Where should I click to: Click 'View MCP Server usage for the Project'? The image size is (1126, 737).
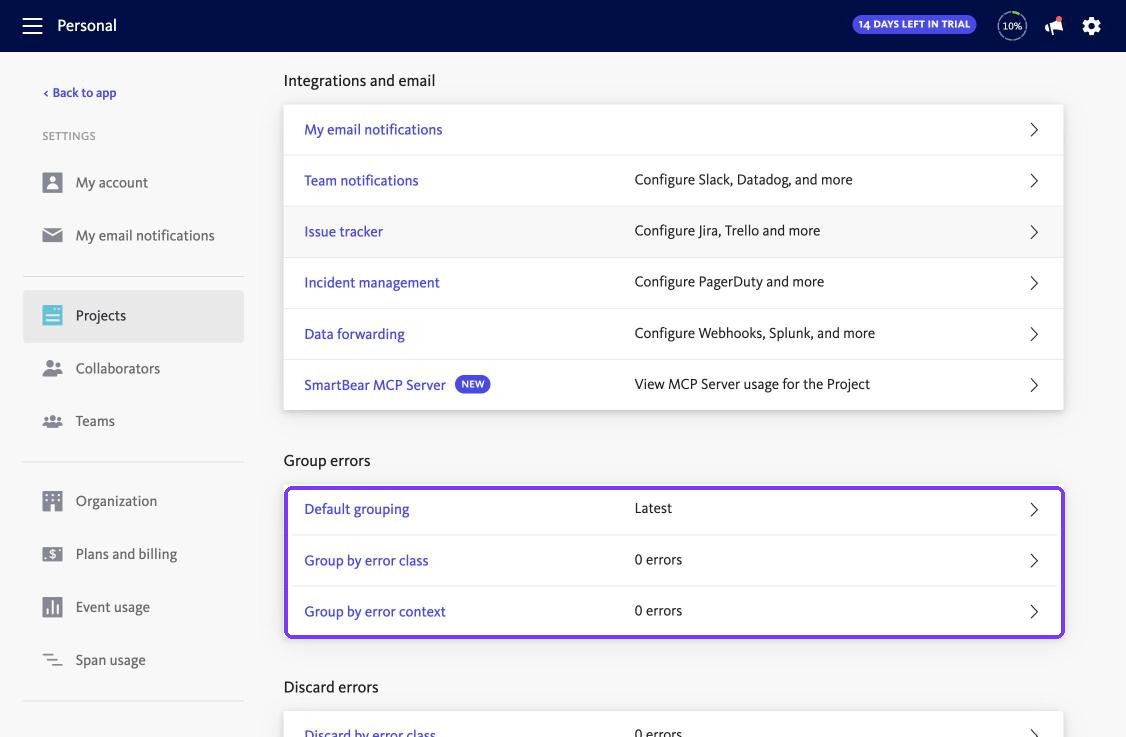pos(752,384)
